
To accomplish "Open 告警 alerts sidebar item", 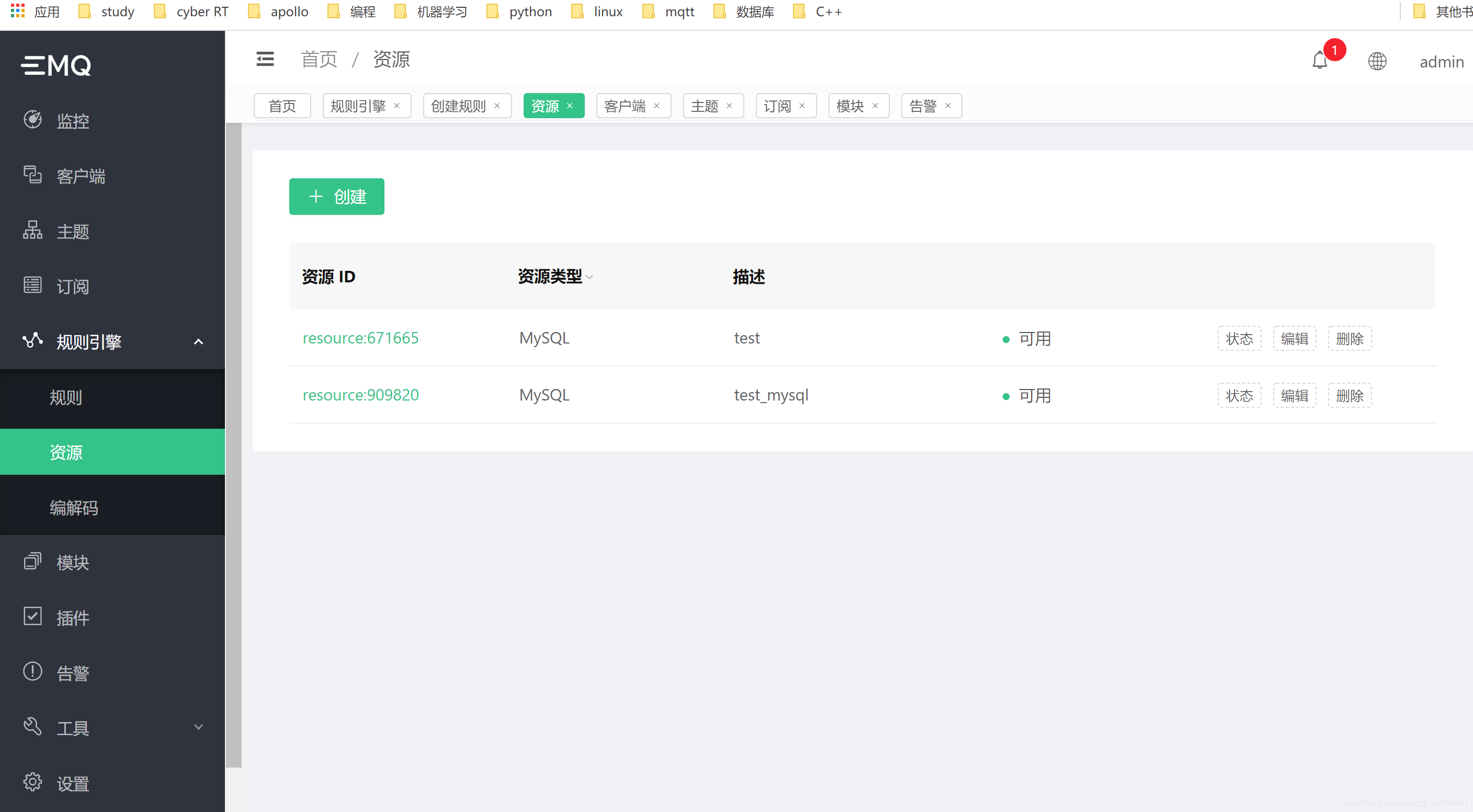I will (x=73, y=672).
